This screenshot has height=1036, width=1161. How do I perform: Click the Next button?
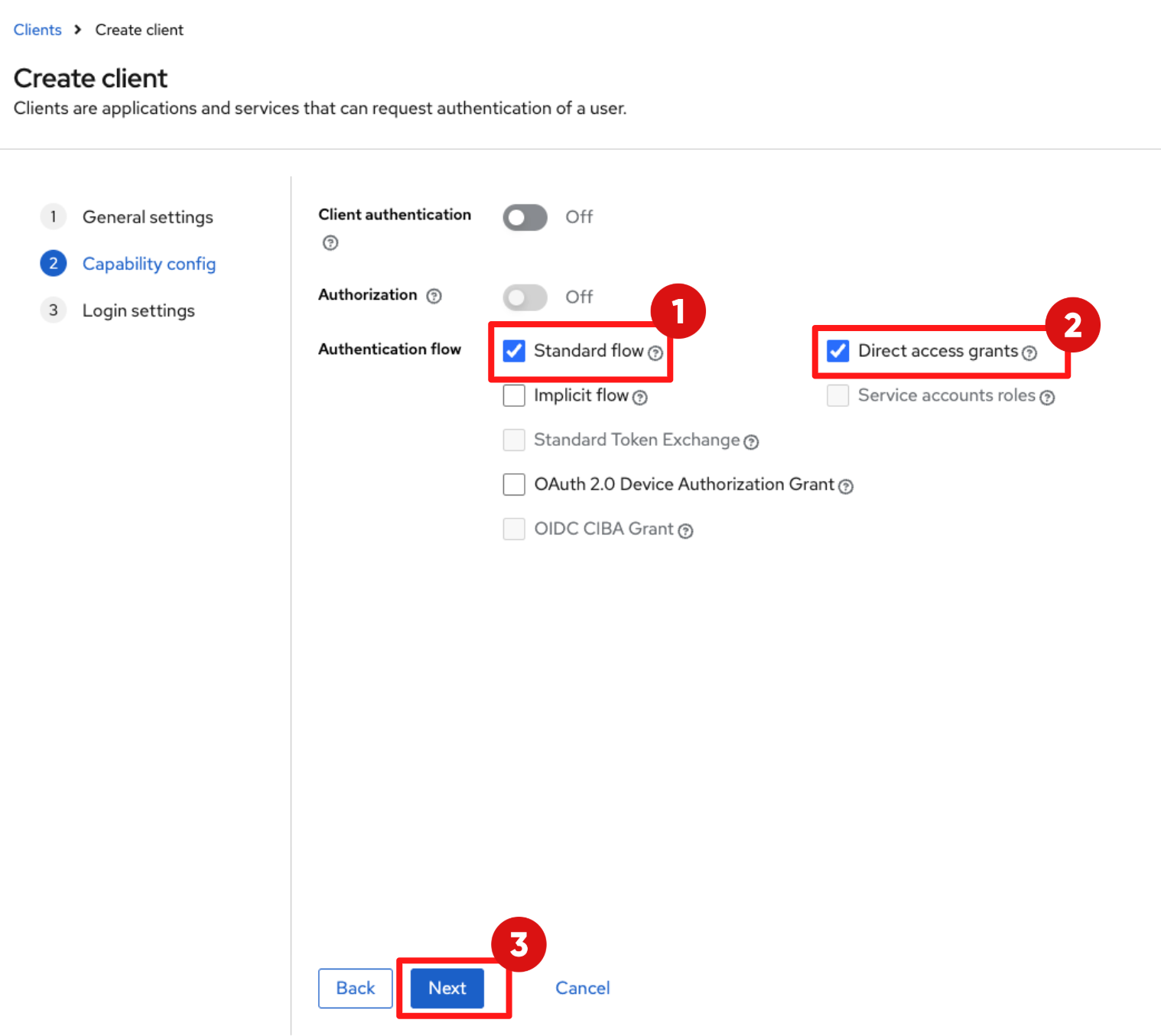tap(447, 988)
